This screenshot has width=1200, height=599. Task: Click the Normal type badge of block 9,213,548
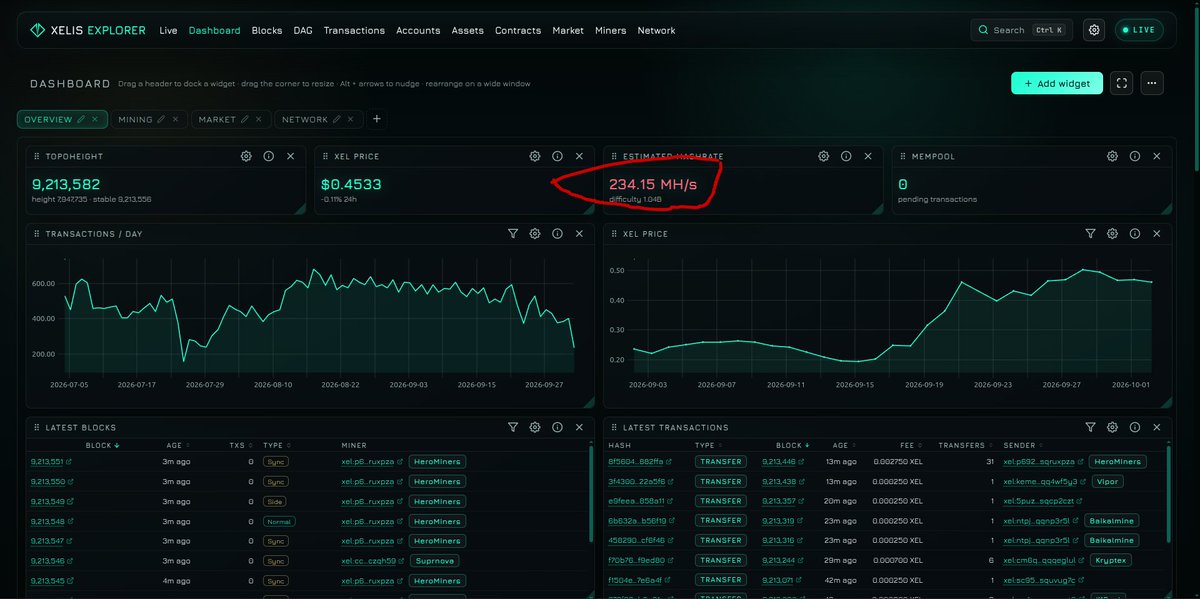tap(279, 521)
